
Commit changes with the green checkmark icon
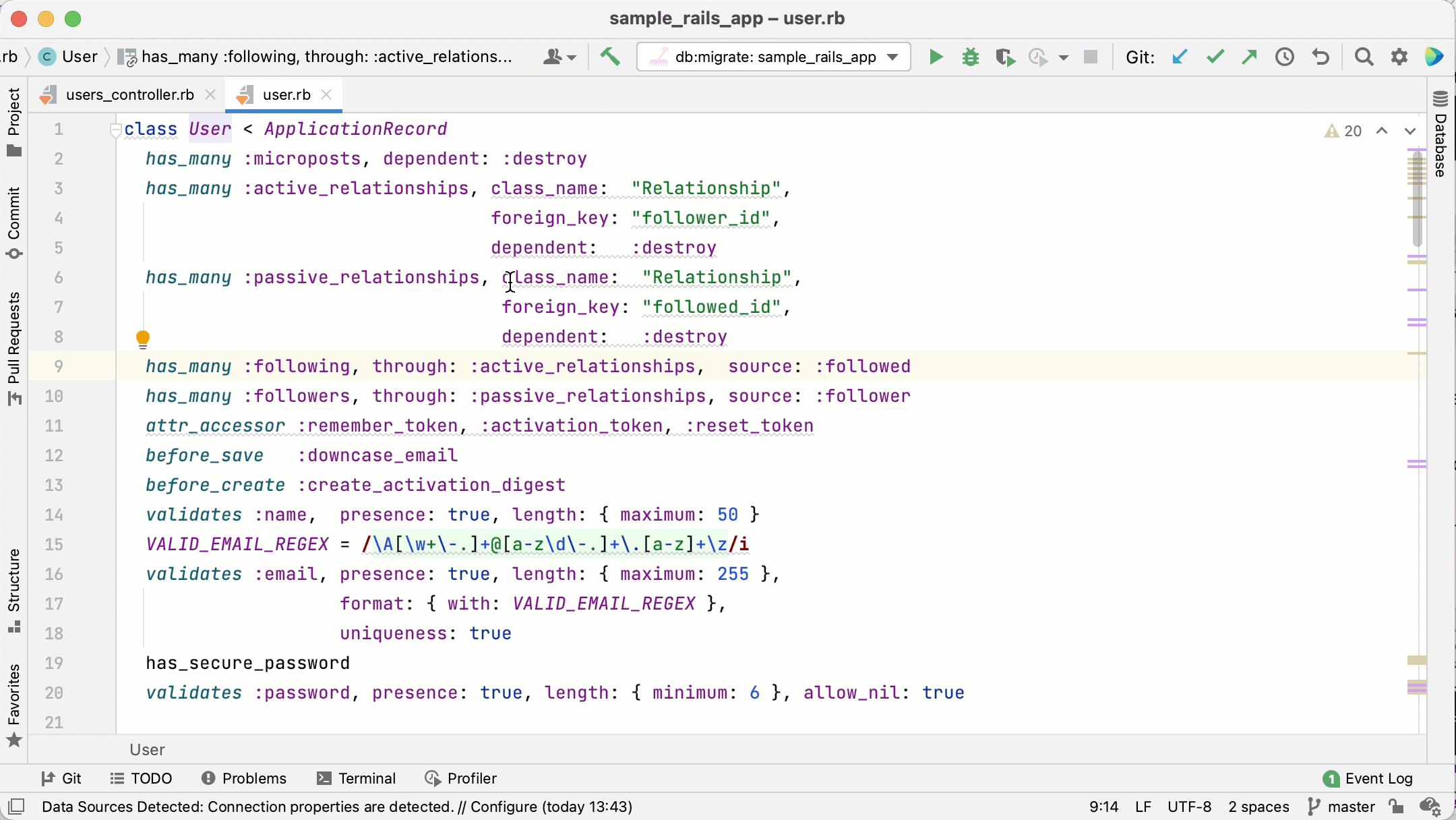(x=1215, y=57)
